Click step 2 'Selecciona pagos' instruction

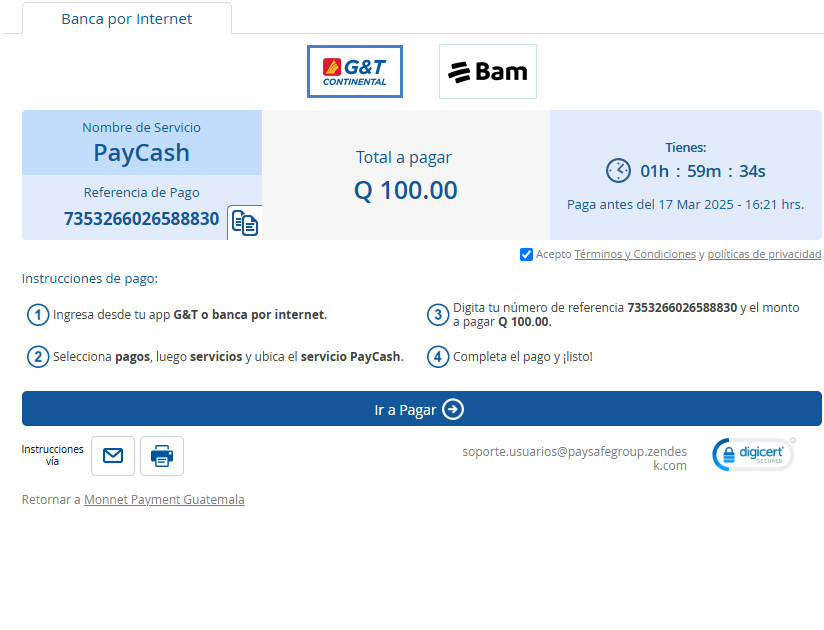(228, 357)
